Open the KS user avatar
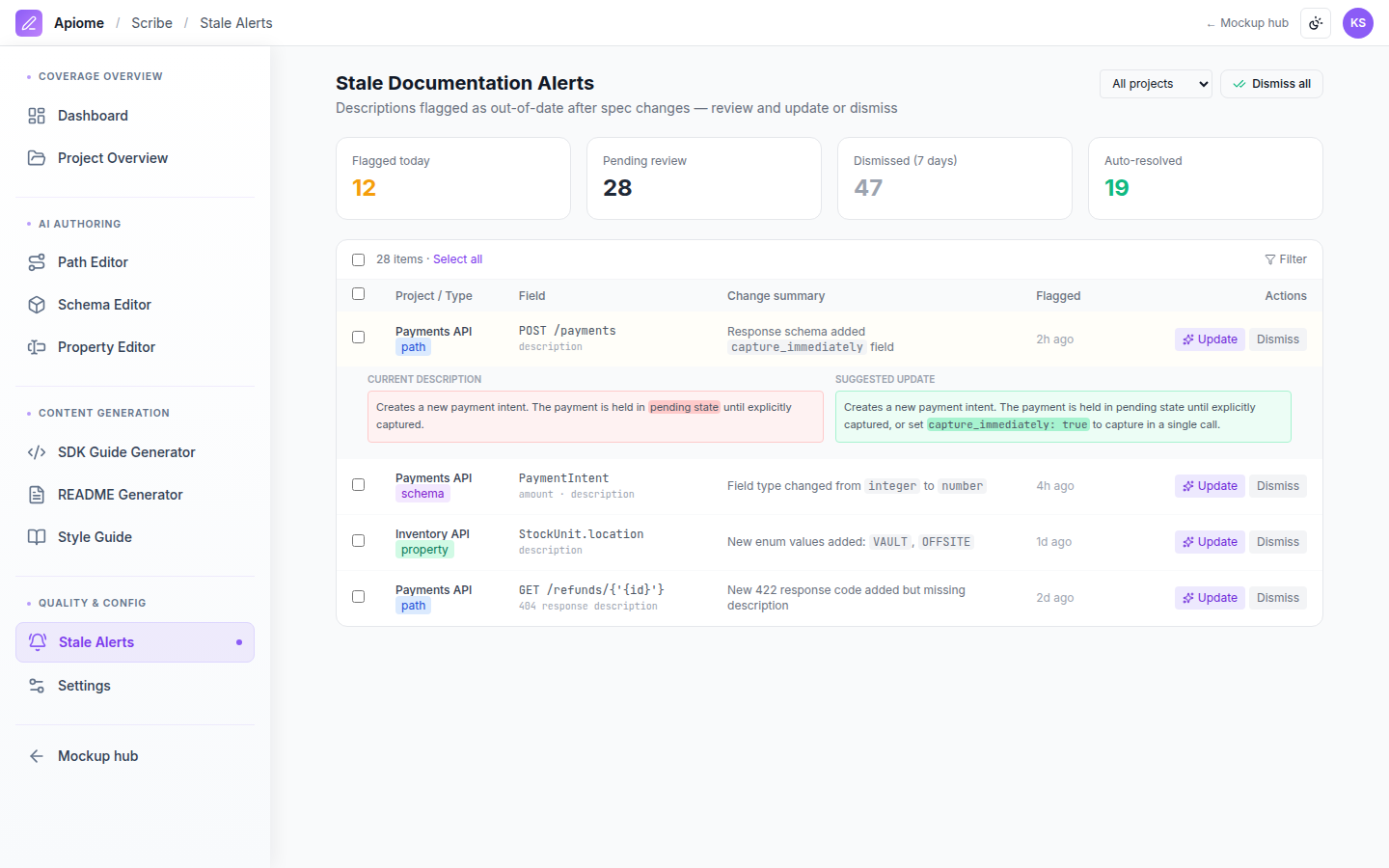The width and height of the screenshot is (1389, 868). (1358, 23)
